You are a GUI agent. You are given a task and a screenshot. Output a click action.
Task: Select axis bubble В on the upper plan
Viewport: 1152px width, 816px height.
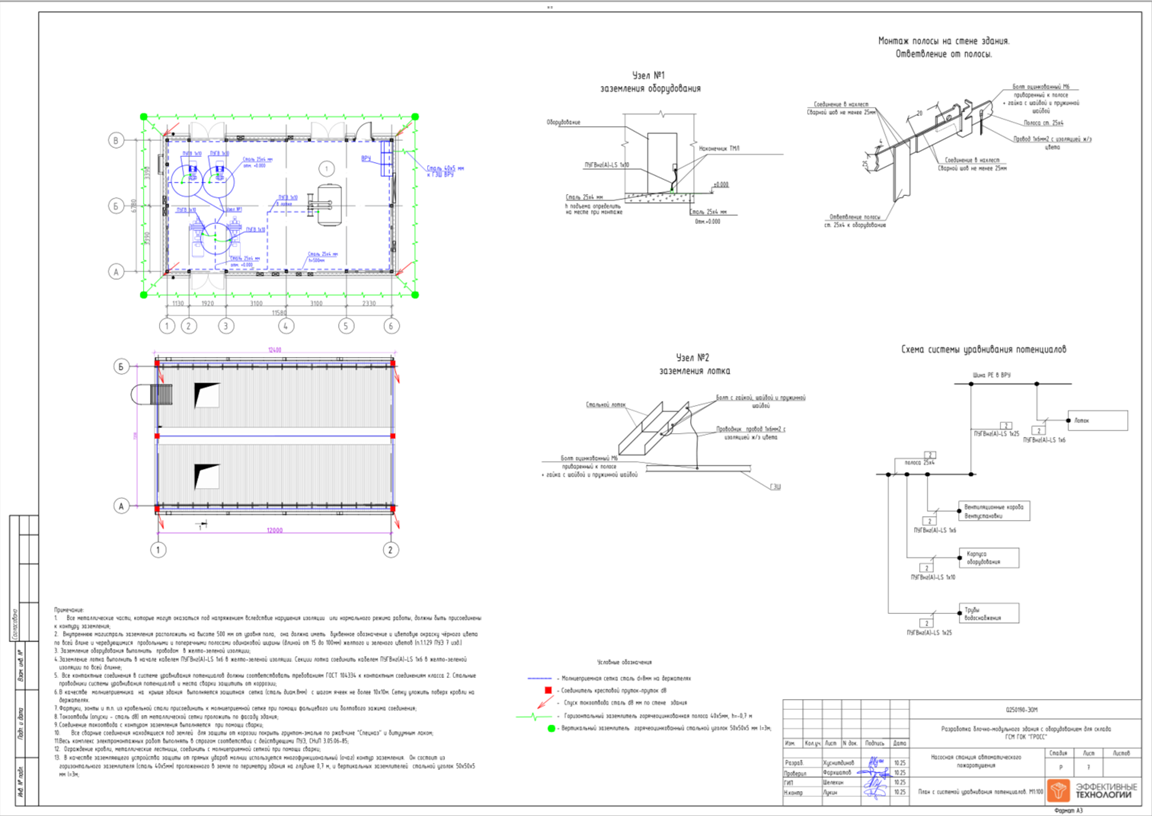(116, 140)
